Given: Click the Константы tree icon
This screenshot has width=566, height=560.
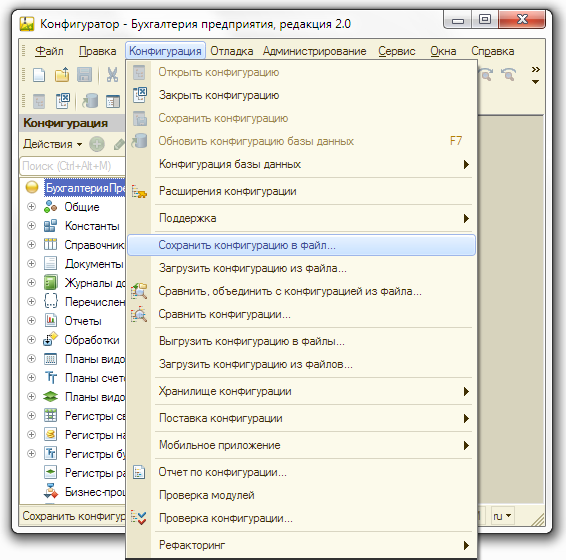Looking at the screenshot, I should pos(50,226).
